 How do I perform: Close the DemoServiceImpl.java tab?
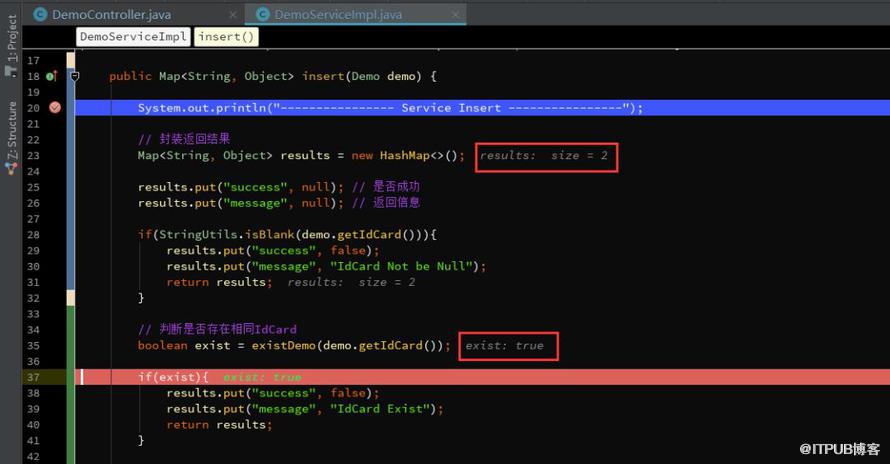point(455,15)
